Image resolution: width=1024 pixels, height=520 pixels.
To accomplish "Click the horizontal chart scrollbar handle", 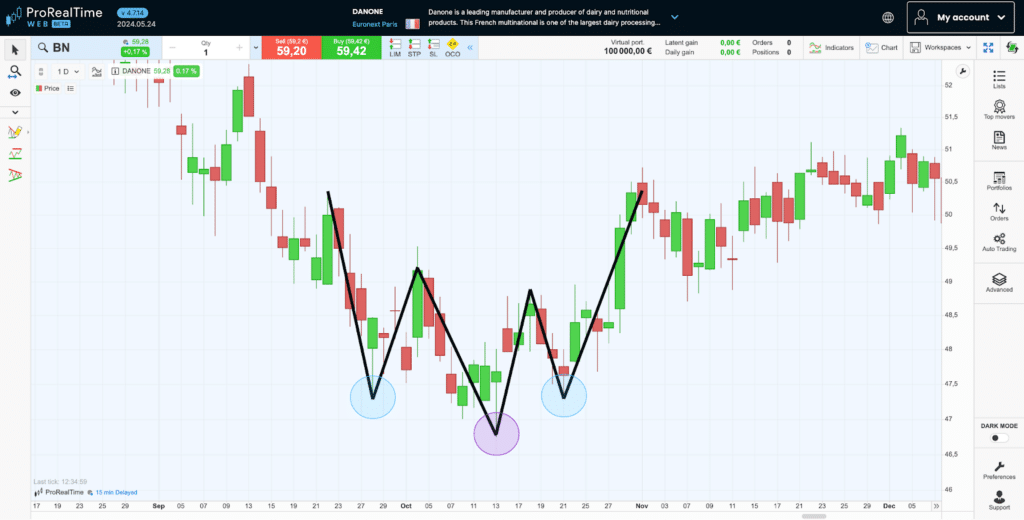I will [x=813, y=516].
